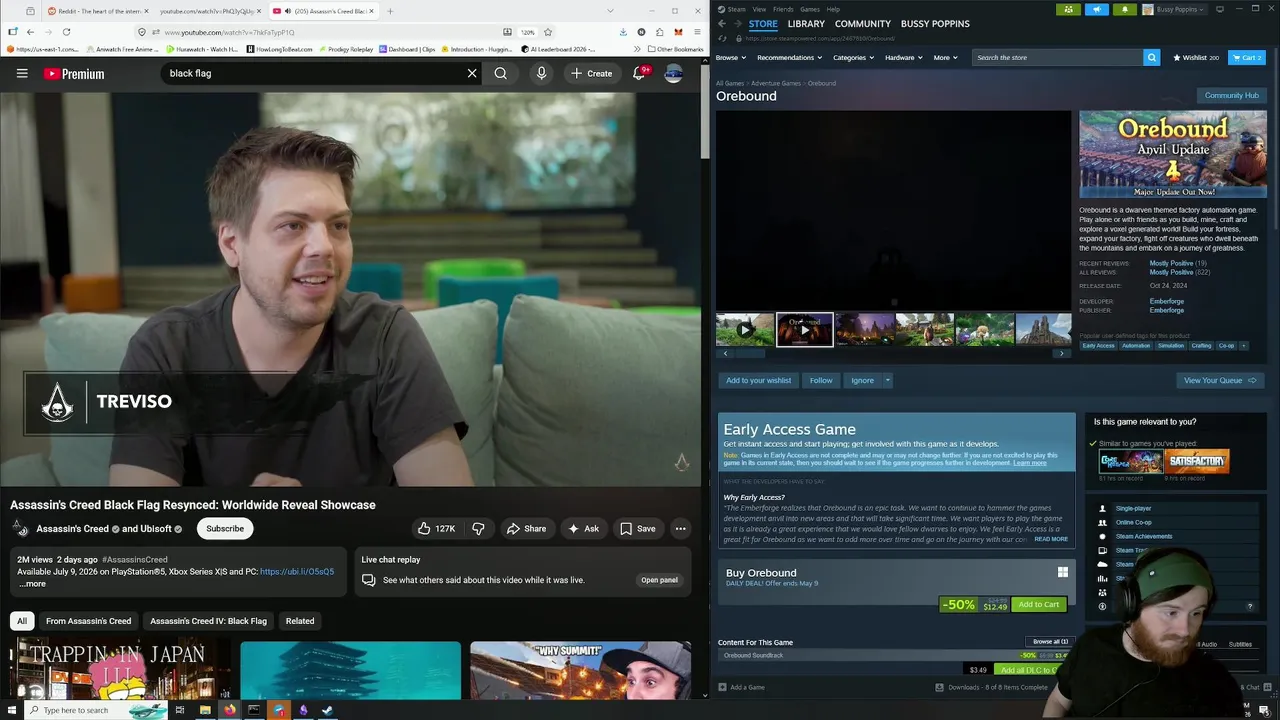Open Steam from the taskbar
1280x720 pixels.
tap(327, 710)
